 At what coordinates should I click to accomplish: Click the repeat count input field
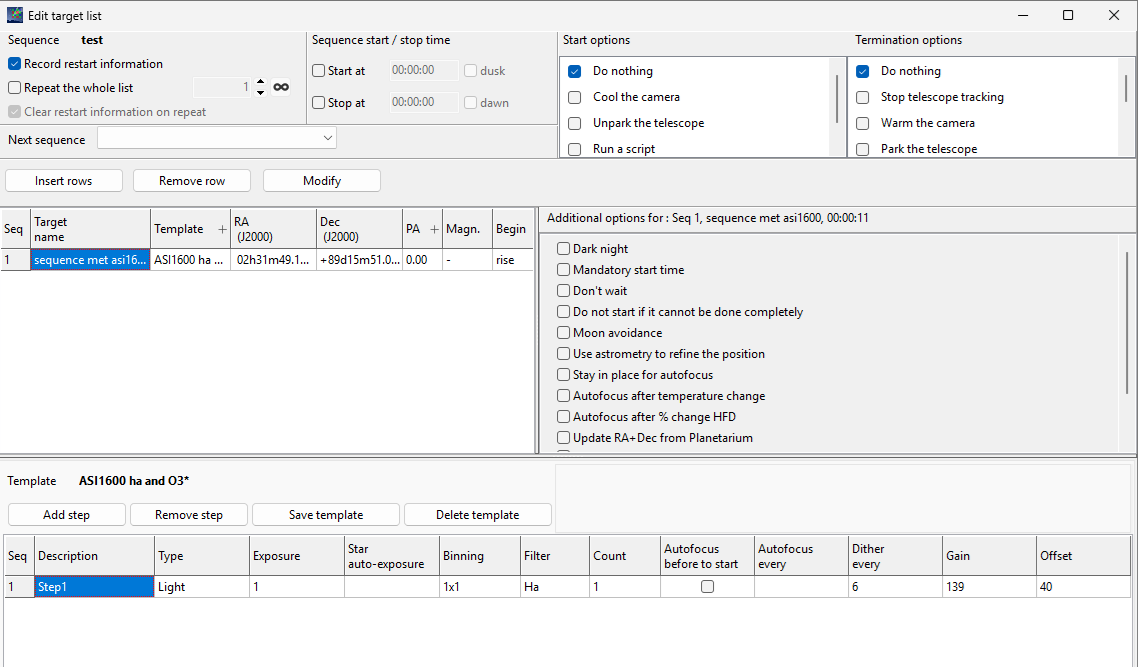[224, 88]
